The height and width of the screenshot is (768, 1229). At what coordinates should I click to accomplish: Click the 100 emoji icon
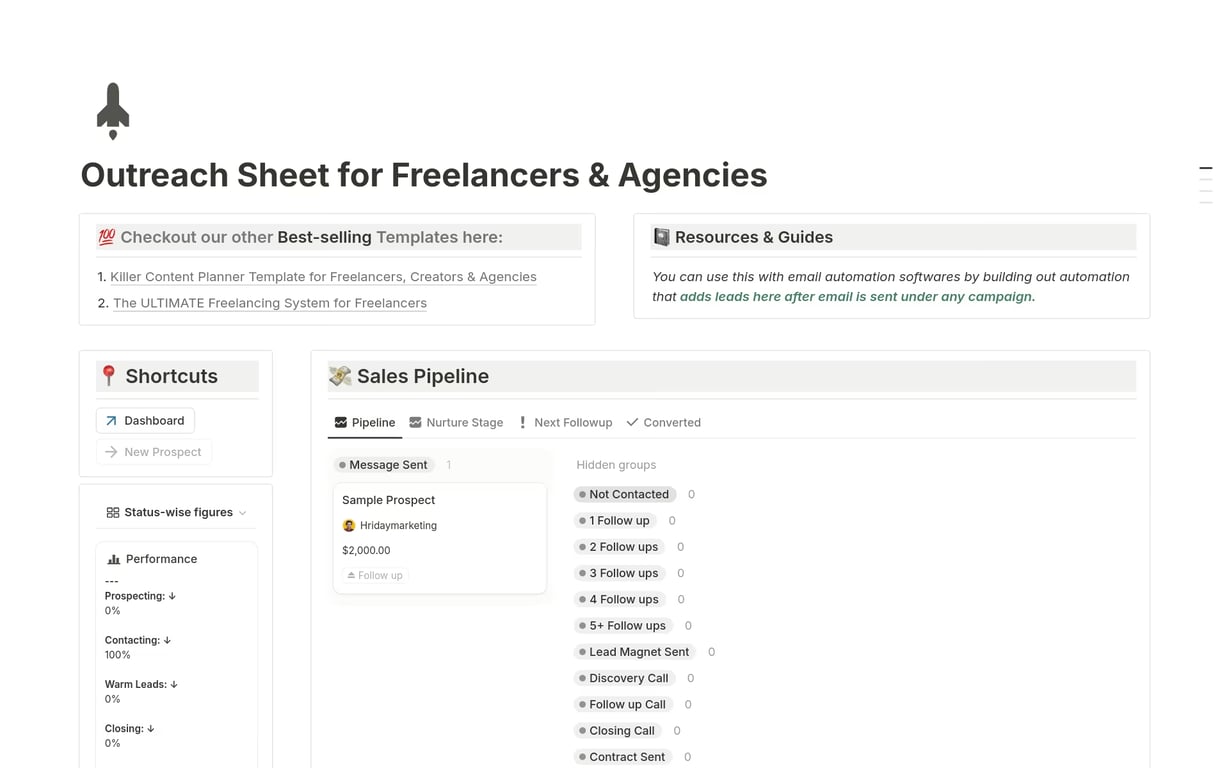(106, 237)
